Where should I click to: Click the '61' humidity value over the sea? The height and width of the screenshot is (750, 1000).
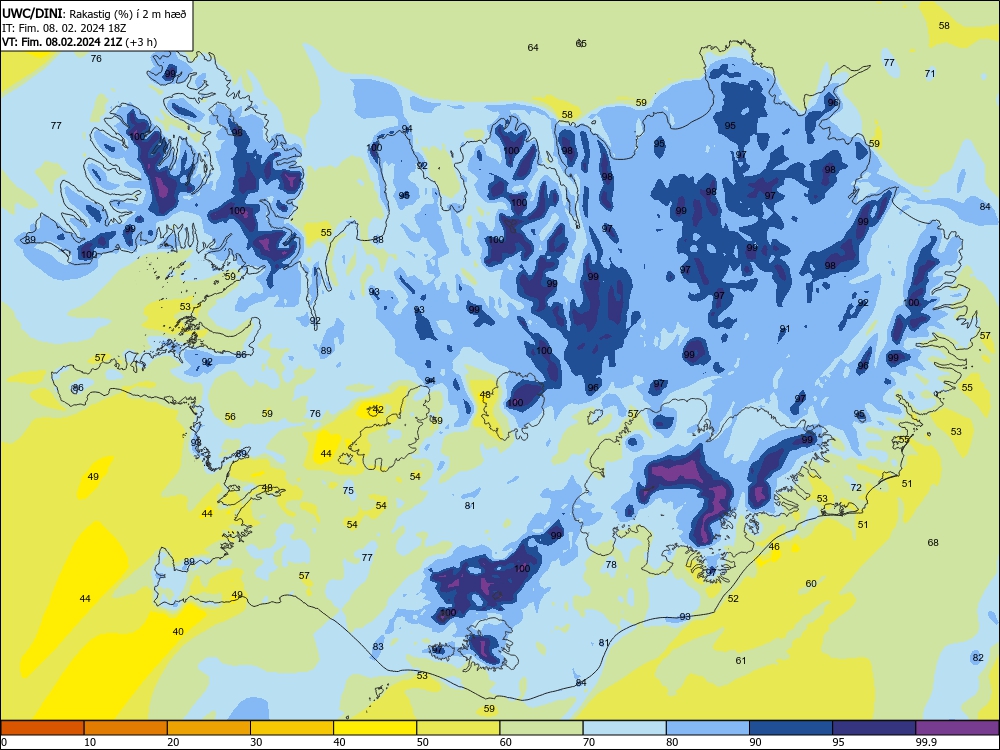point(740,660)
